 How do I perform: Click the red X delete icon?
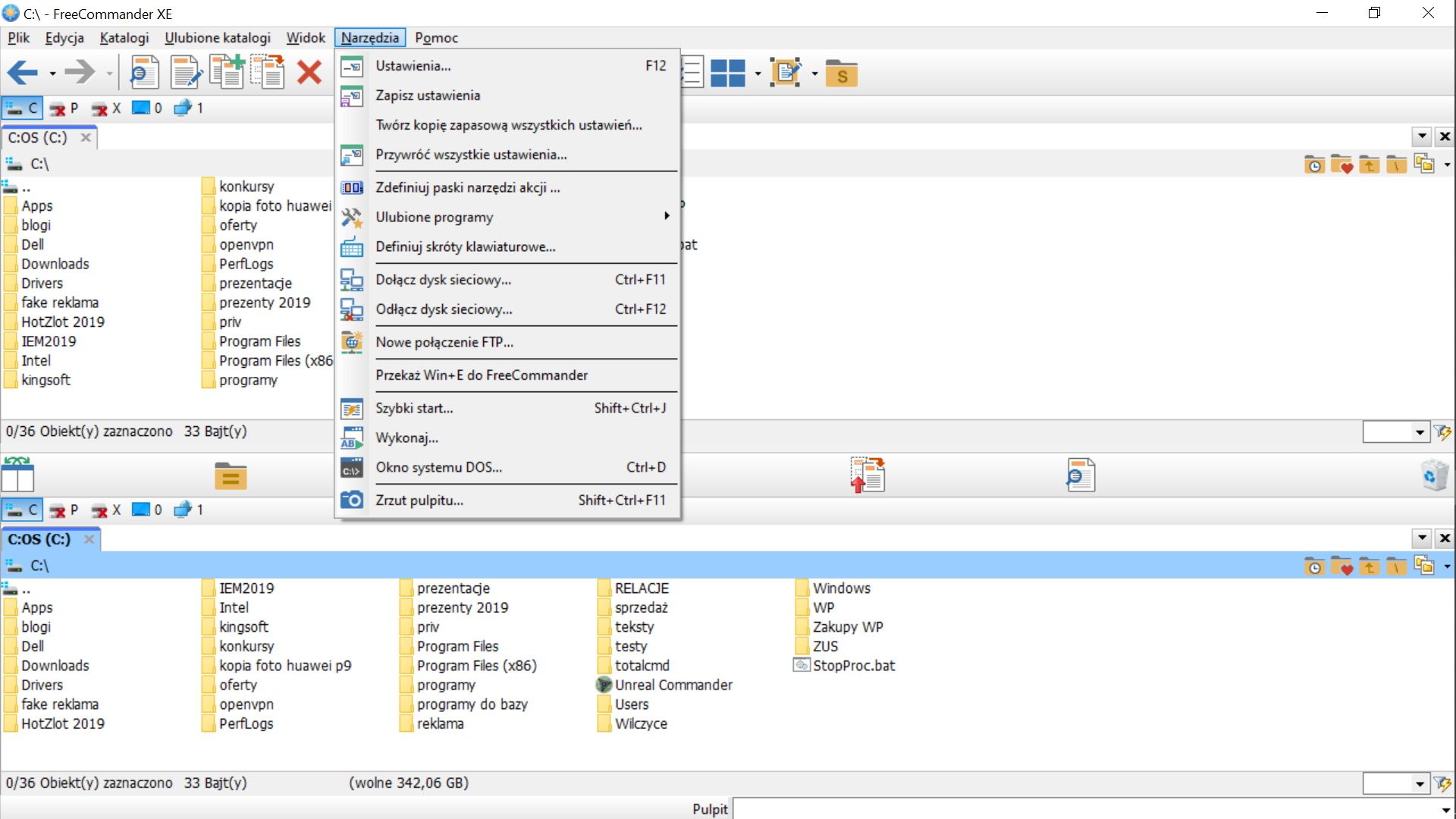pos(309,73)
